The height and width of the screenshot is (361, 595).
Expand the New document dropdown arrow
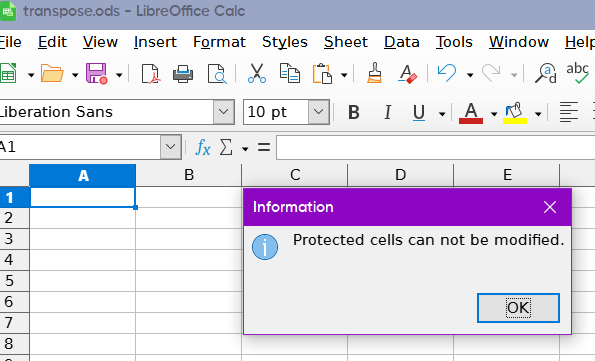pyautogui.click(x=31, y=75)
